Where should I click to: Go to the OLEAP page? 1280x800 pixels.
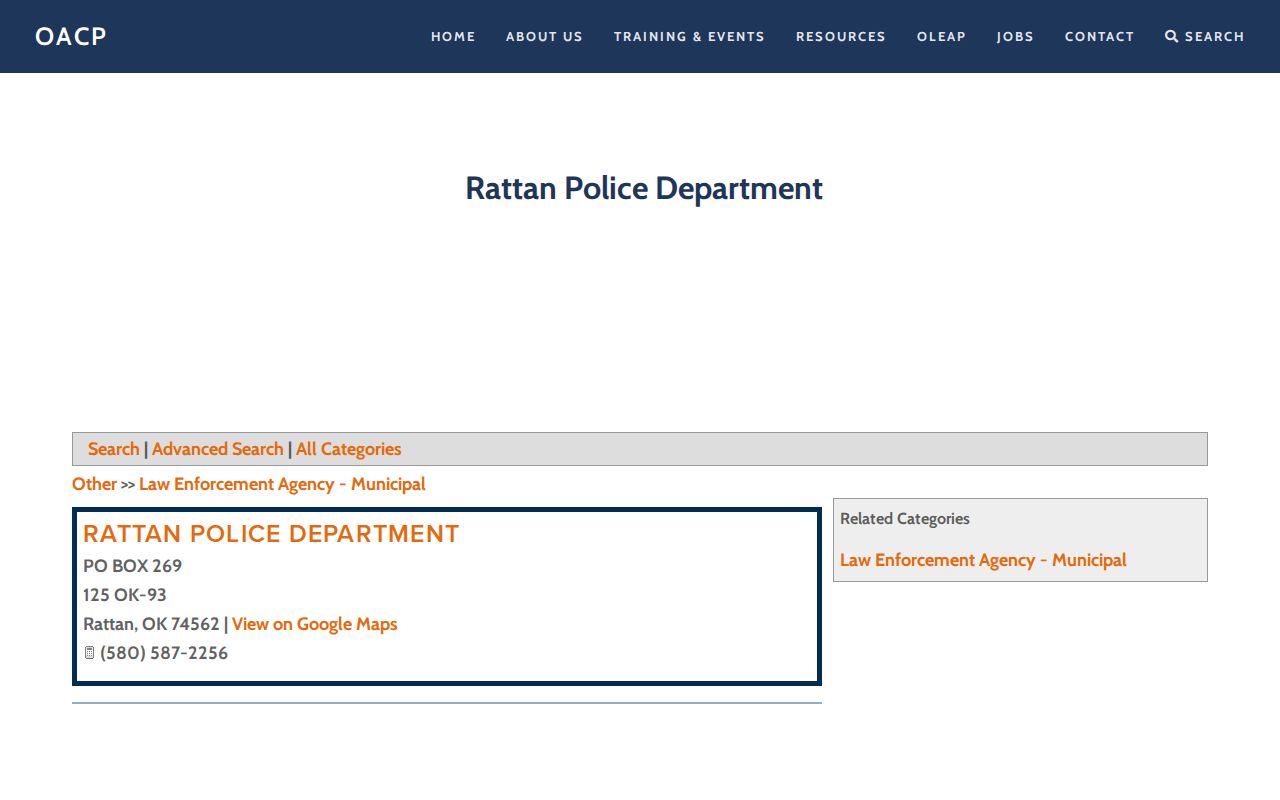[941, 37]
